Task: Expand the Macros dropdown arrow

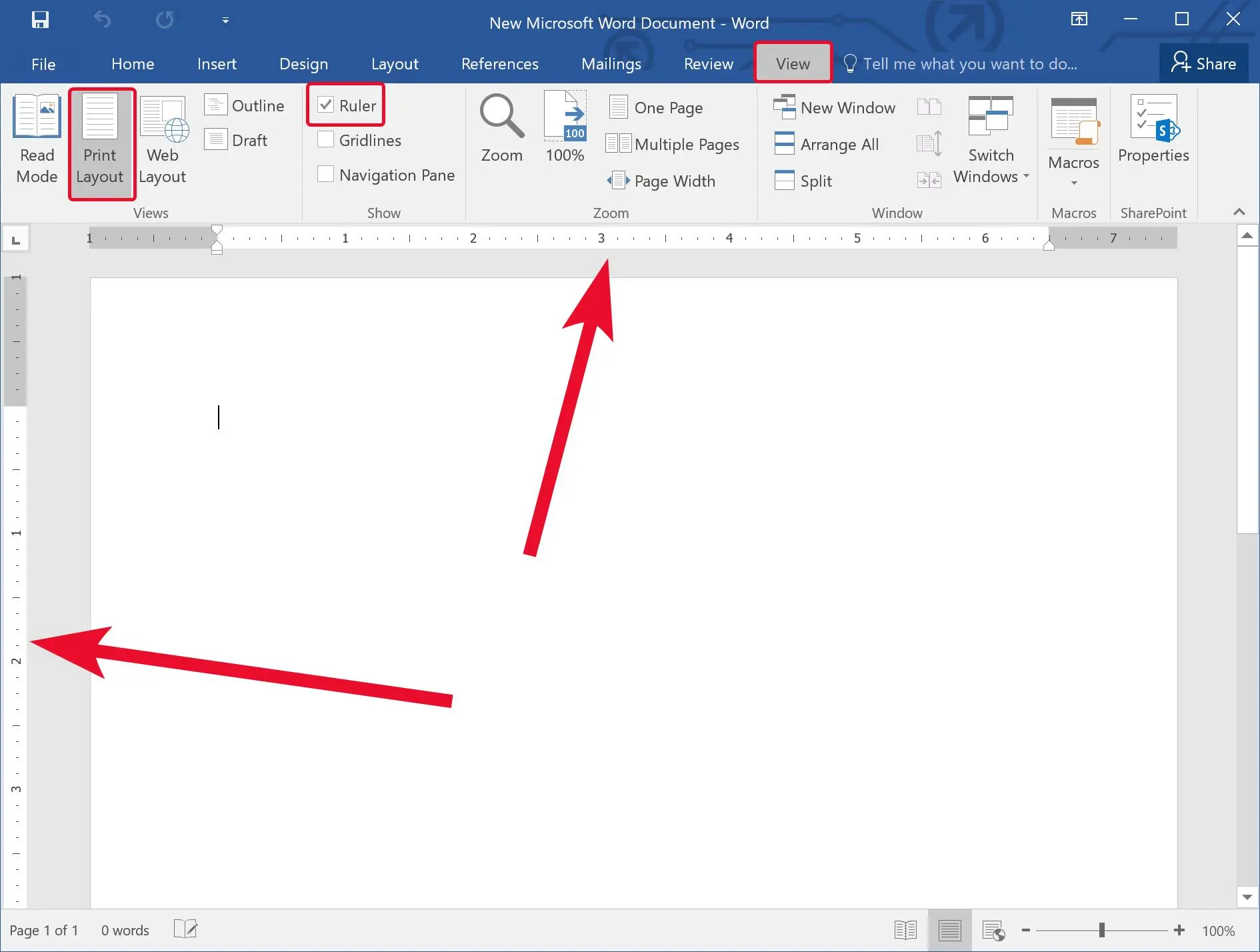Action: point(1074,183)
